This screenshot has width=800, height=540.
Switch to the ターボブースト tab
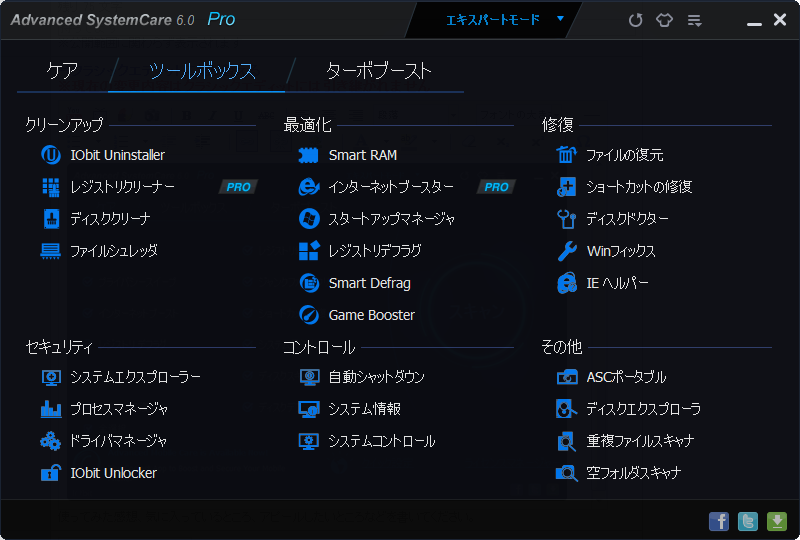(x=379, y=71)
